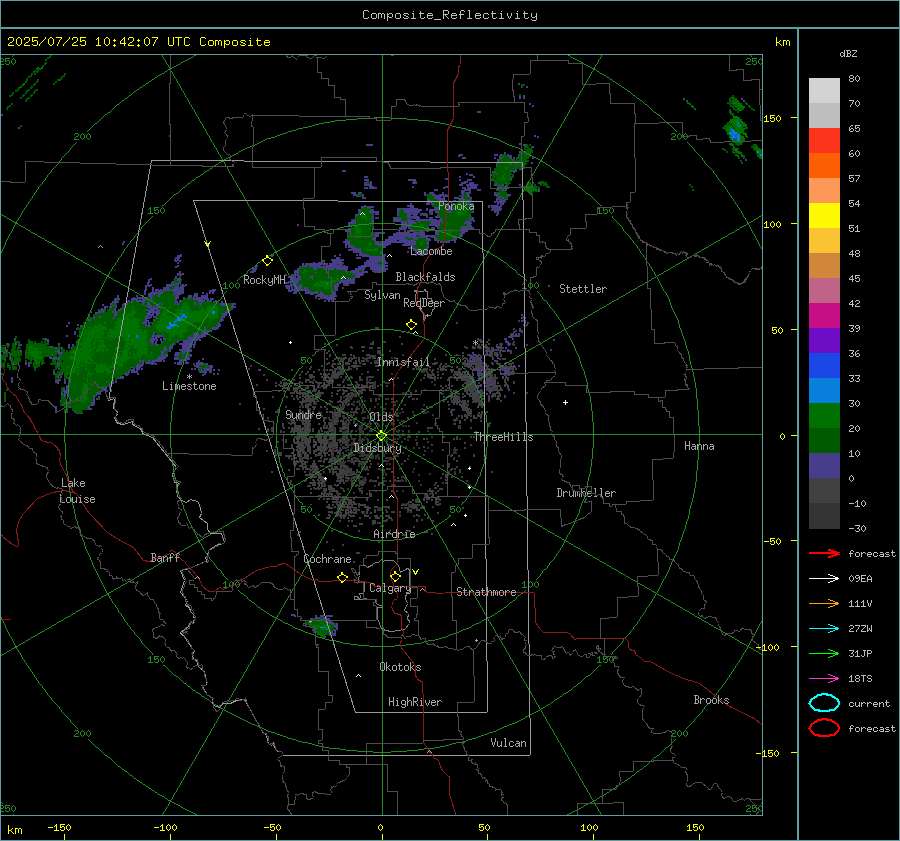The image size is (900, 841).
Task: Click the Stettler label
Action: [583, 289]
